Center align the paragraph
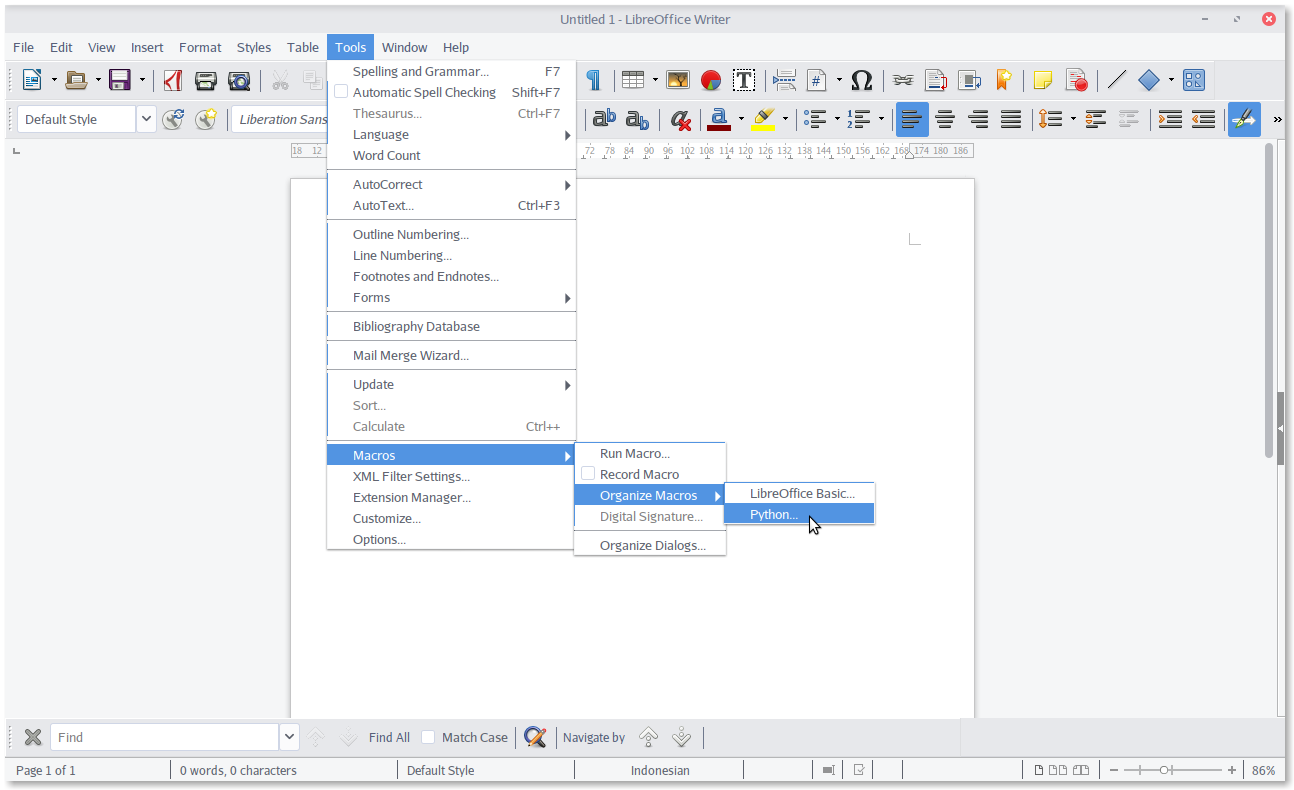 click(945, 119)
